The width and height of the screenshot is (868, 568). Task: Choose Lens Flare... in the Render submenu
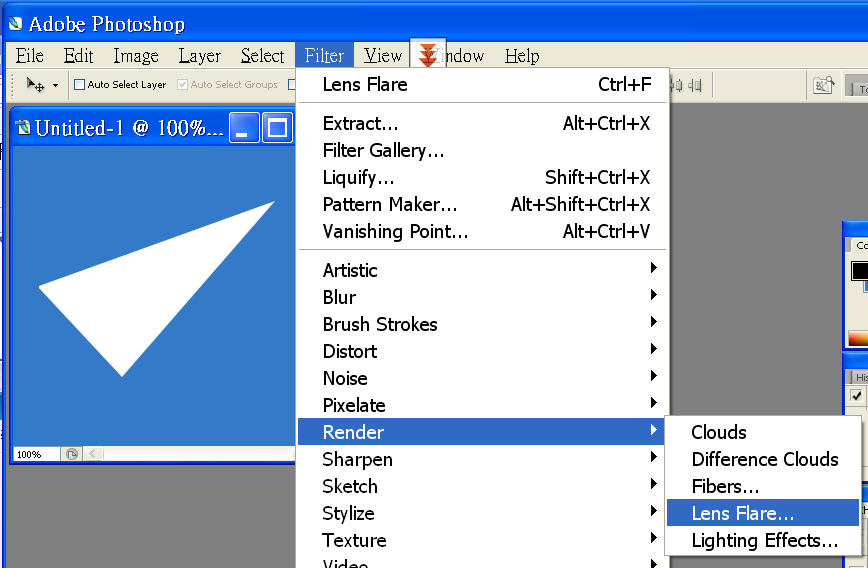pyautogui.click(x=763, y=513)
